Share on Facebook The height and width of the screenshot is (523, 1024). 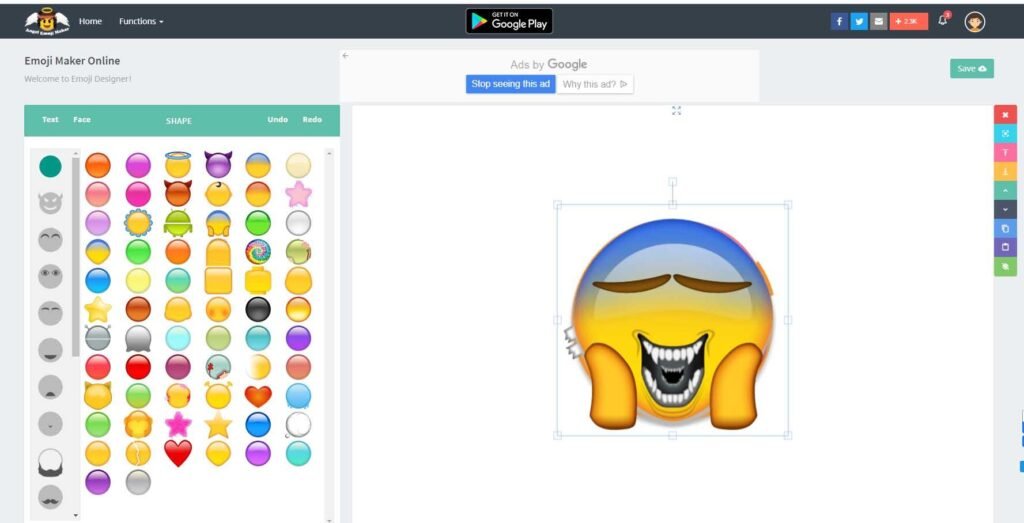coord(839,22)
